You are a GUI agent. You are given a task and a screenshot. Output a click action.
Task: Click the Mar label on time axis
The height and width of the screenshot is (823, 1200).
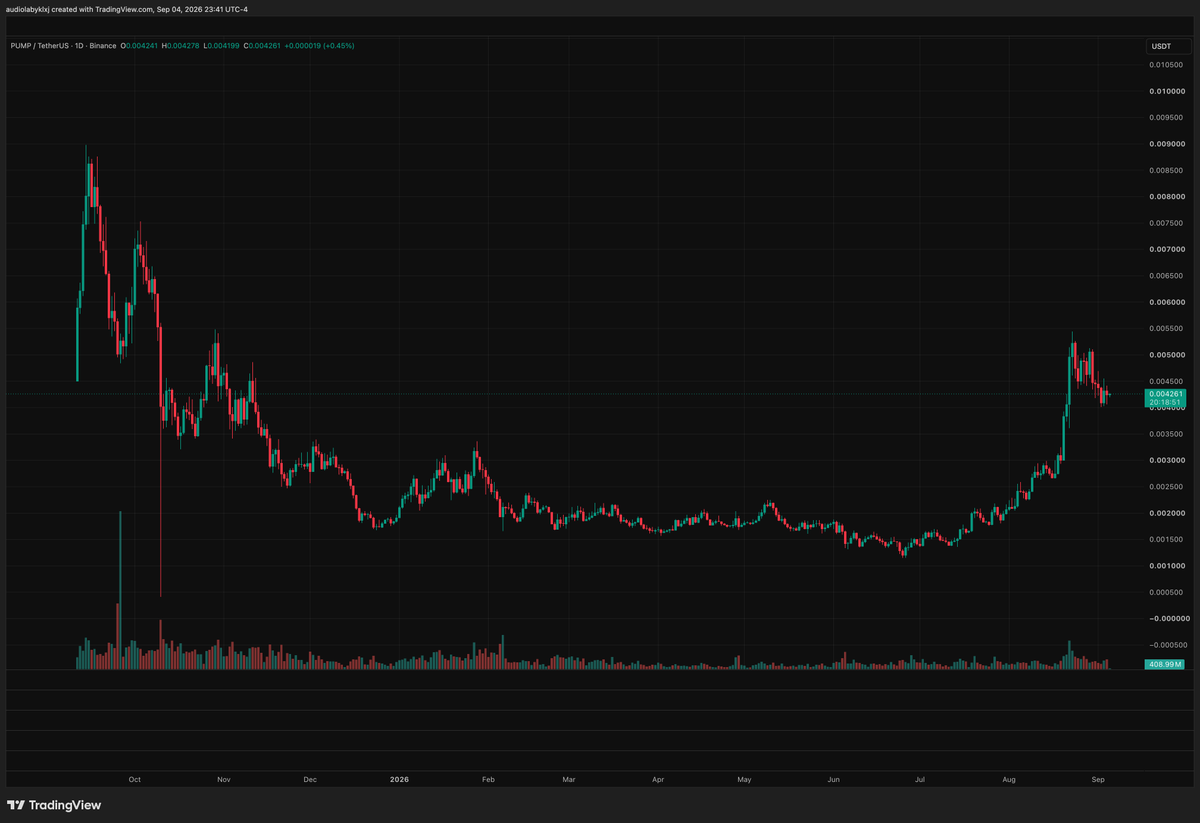568,779
